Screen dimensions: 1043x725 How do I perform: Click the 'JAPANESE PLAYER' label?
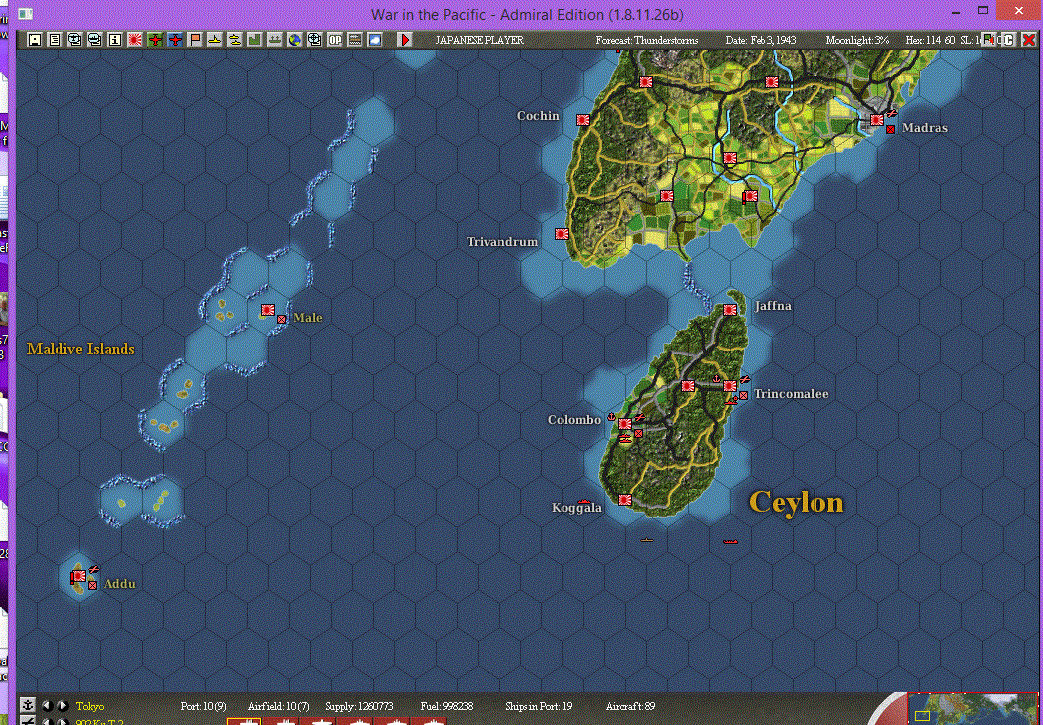[x=480, y=40]
